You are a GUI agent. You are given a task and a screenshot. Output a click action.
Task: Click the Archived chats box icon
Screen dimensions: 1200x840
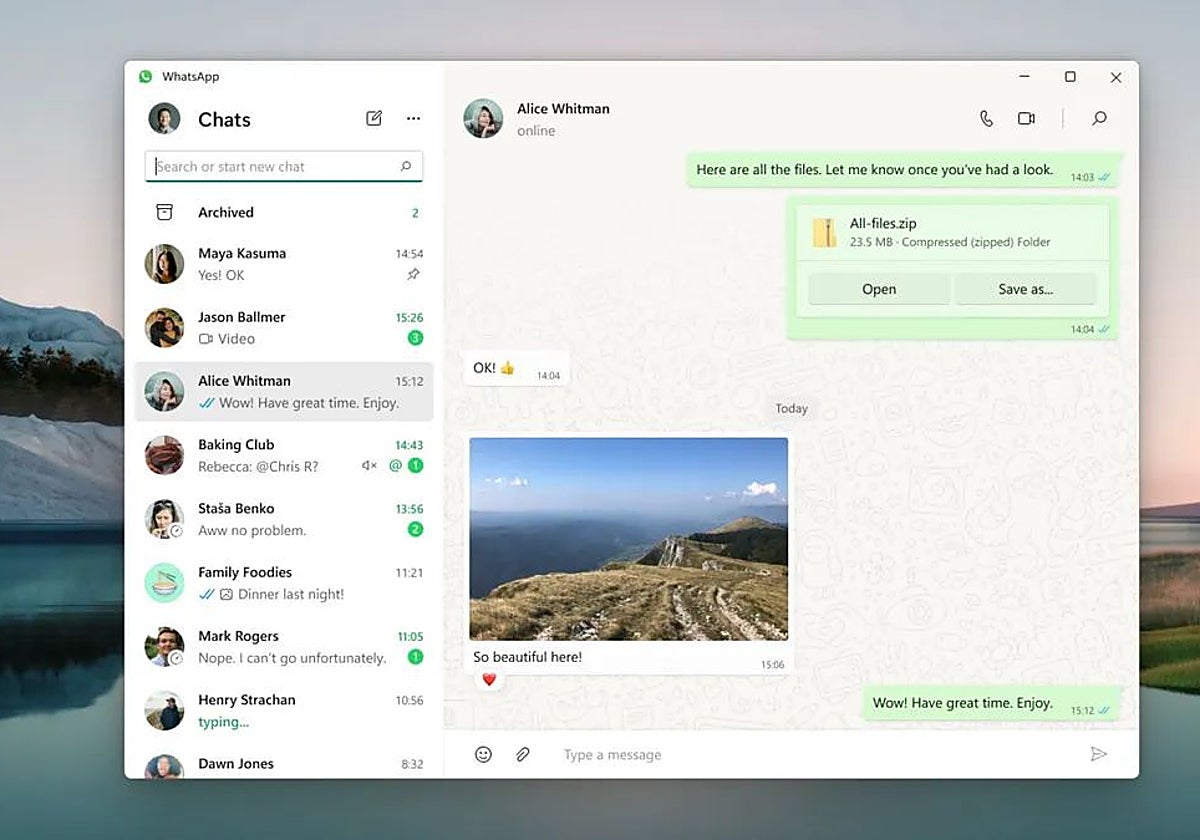[163, 212]
